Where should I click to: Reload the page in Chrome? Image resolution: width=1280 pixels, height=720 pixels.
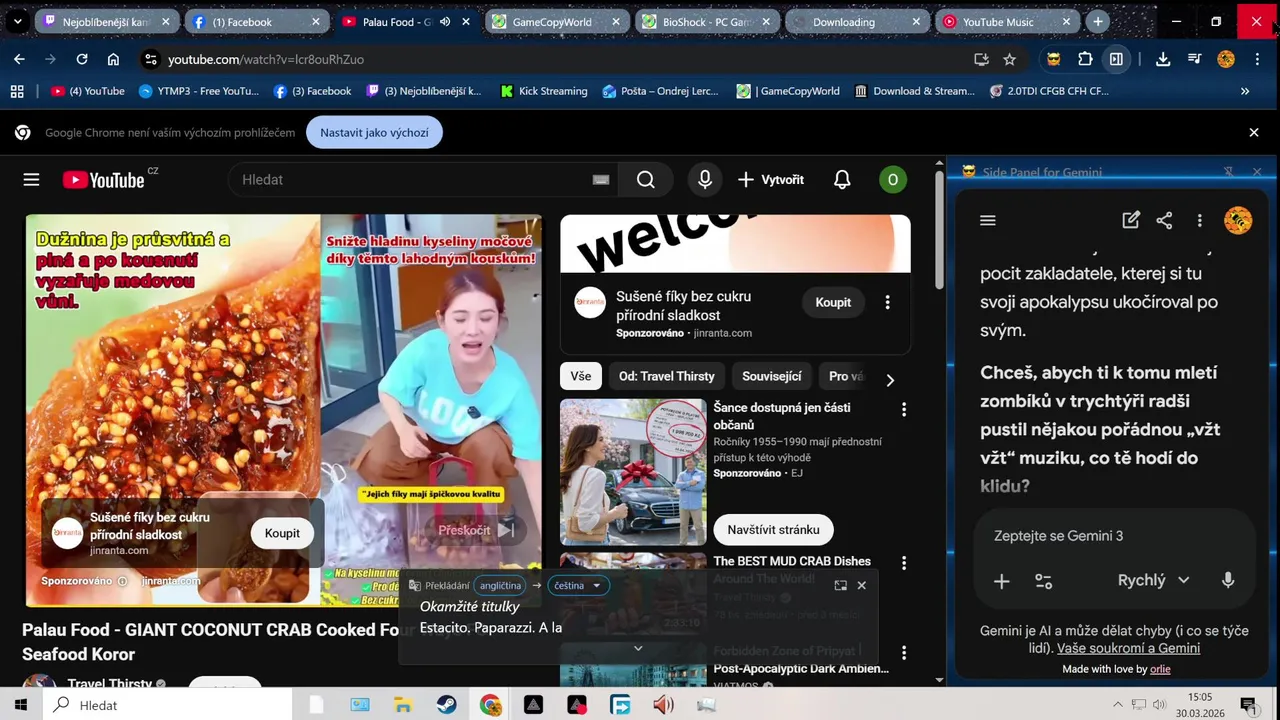pyautogui.click(x=82, y=59)
